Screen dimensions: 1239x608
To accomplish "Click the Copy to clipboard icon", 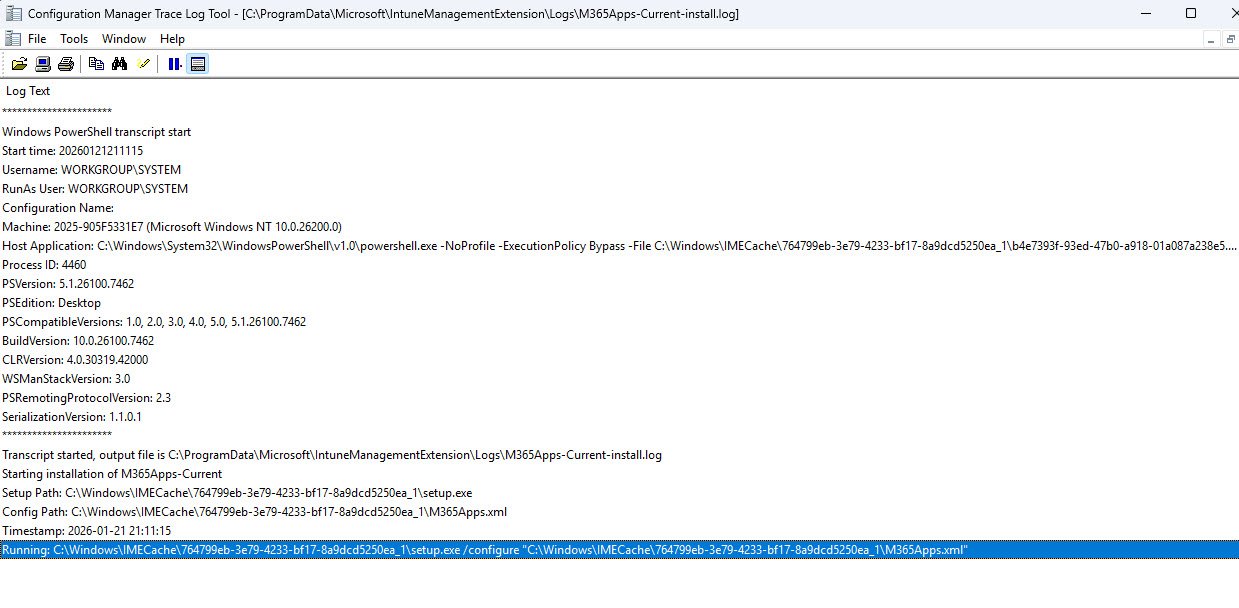I will tap(96, 64).
